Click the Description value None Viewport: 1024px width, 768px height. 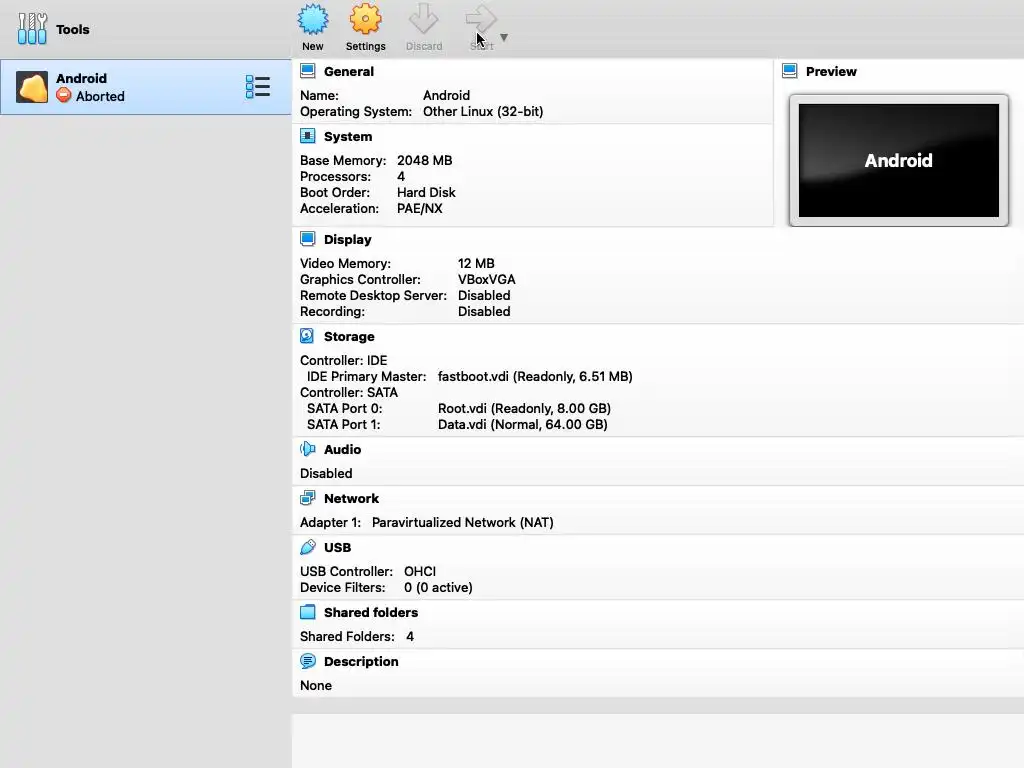click(316, 686)
